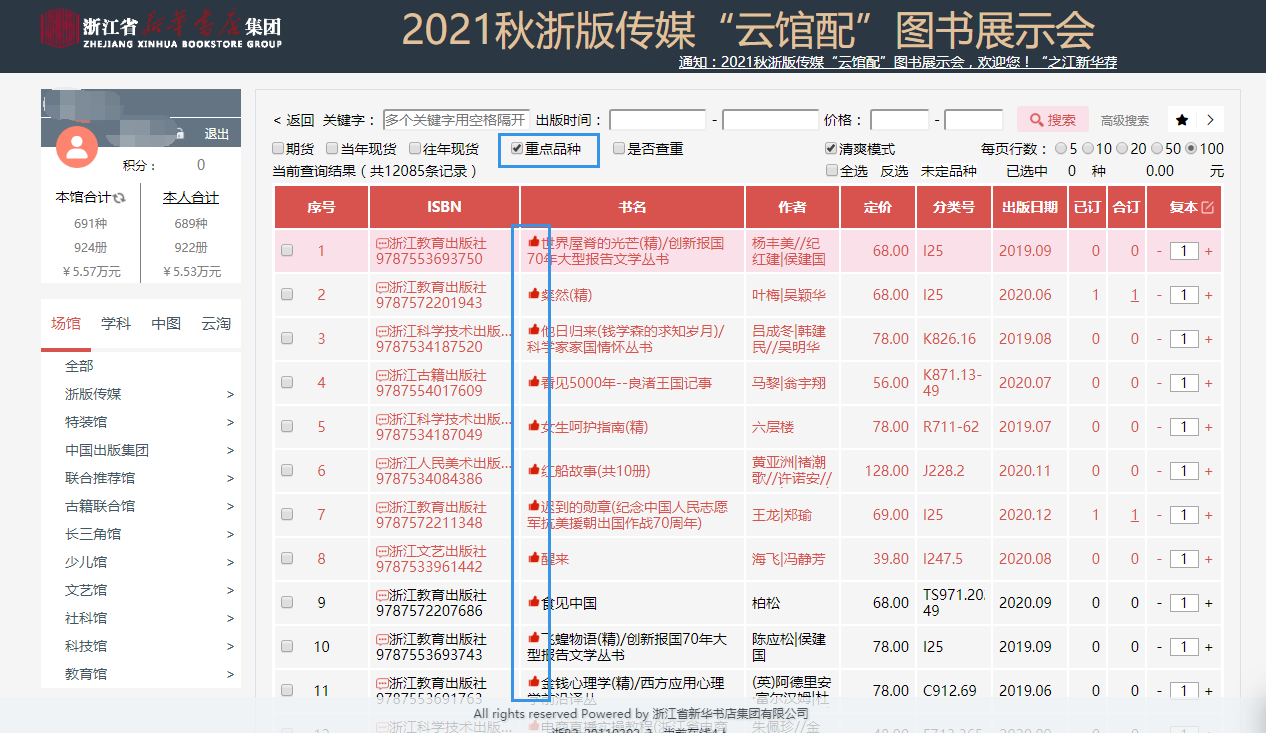Click the edit icon beside 复本 header
1266x733 pixels.
[x=1207, y=208]
